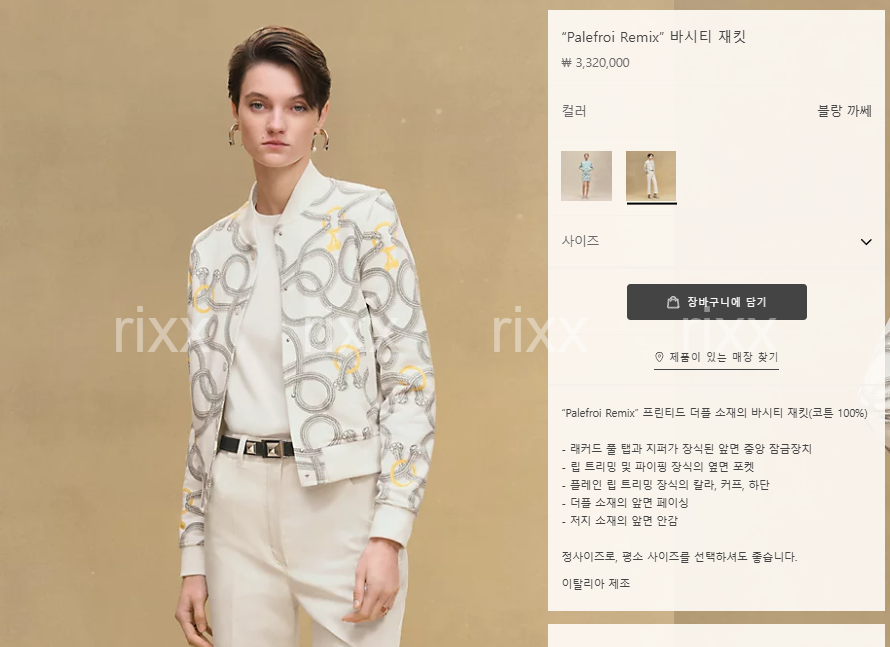The width and height of the screenshot is (890, 647).
Task: Click the "Palefroi Remix" 바시티 재킷 title
Action: point(653,37)
